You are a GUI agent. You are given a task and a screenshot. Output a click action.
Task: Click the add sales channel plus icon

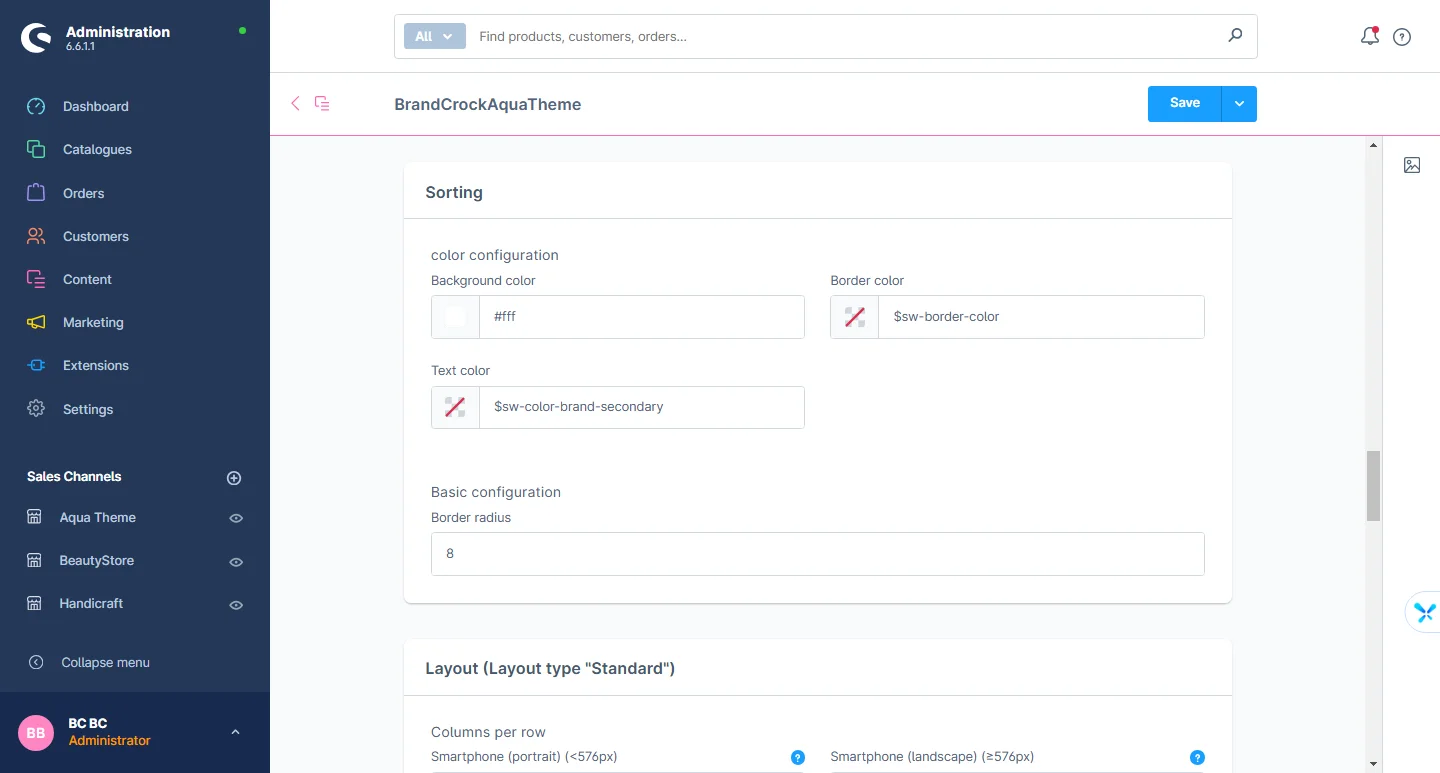234,478
